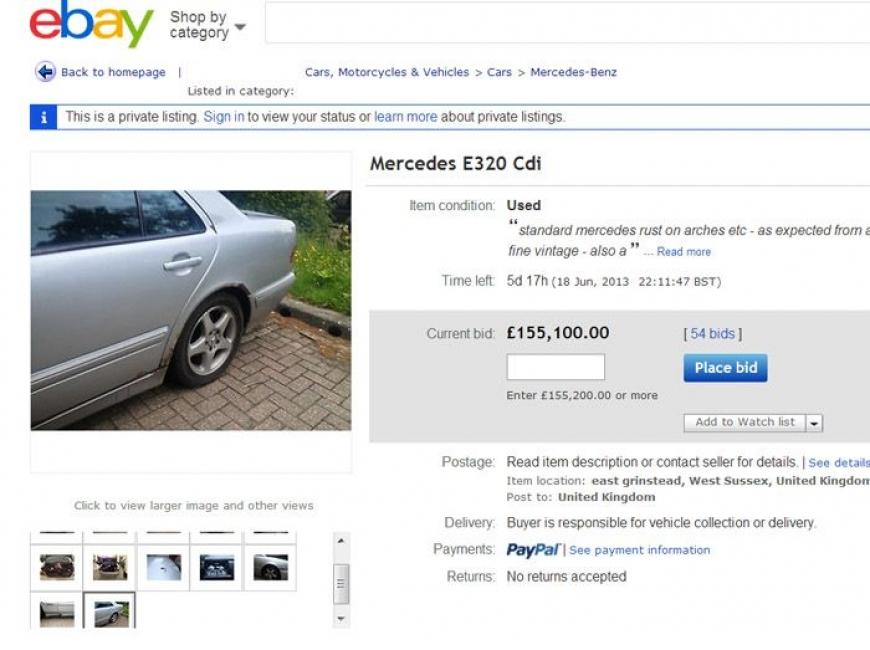The image size is (870, 650).
Task: Click the thumbnail strip scroll down arrow
Action: [x=341, y=618]
